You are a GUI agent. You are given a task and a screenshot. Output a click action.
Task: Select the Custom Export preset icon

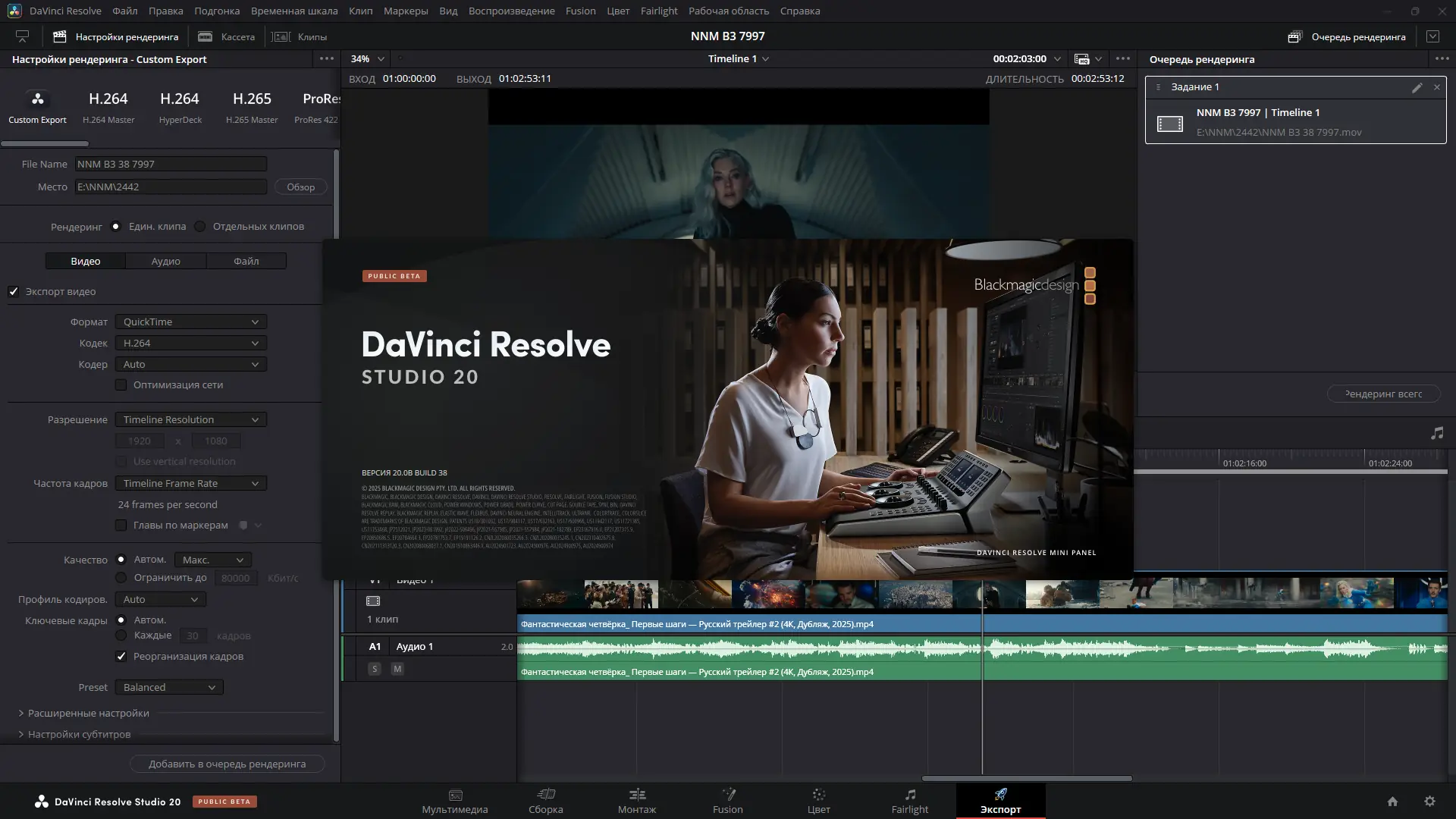[x=37, y=99]
